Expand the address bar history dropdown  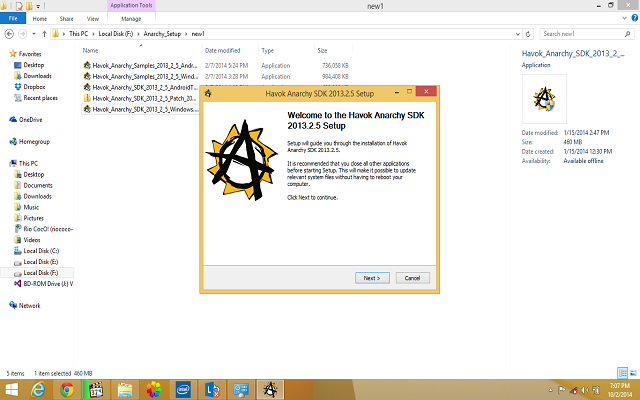coord(518,34)
